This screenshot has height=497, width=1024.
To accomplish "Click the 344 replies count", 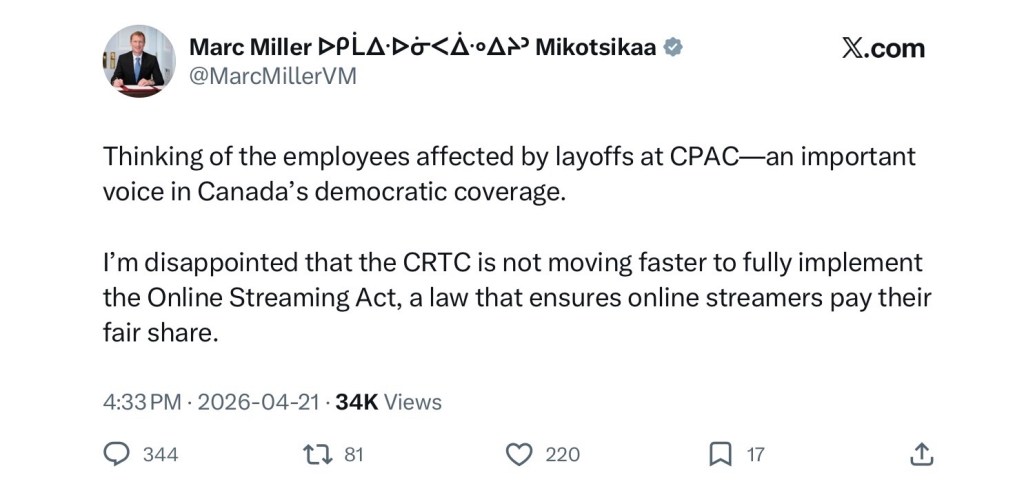I will [x=160, y=455].
